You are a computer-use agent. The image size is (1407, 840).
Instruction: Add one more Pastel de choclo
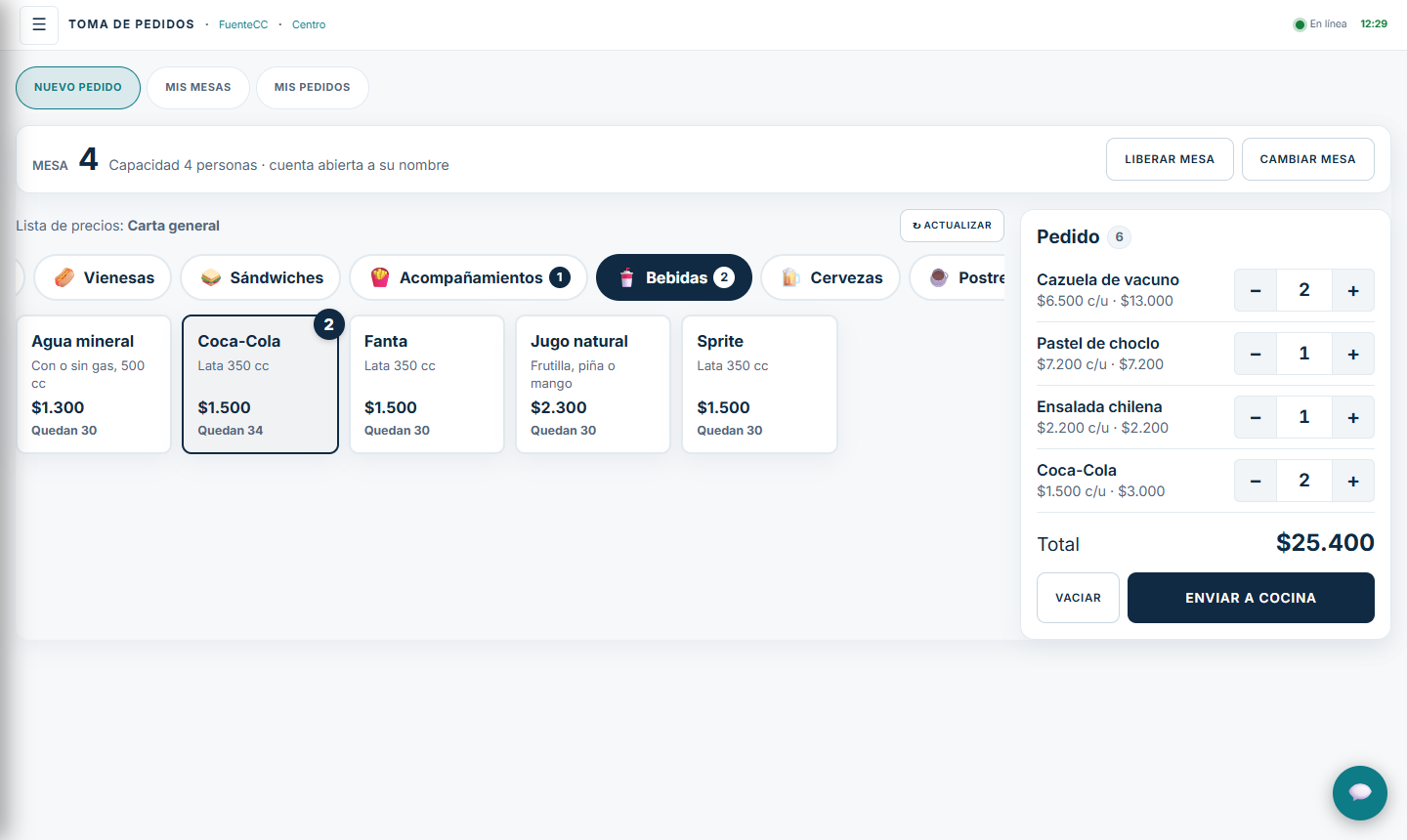pyautogui.click(x=1353, y=354)
